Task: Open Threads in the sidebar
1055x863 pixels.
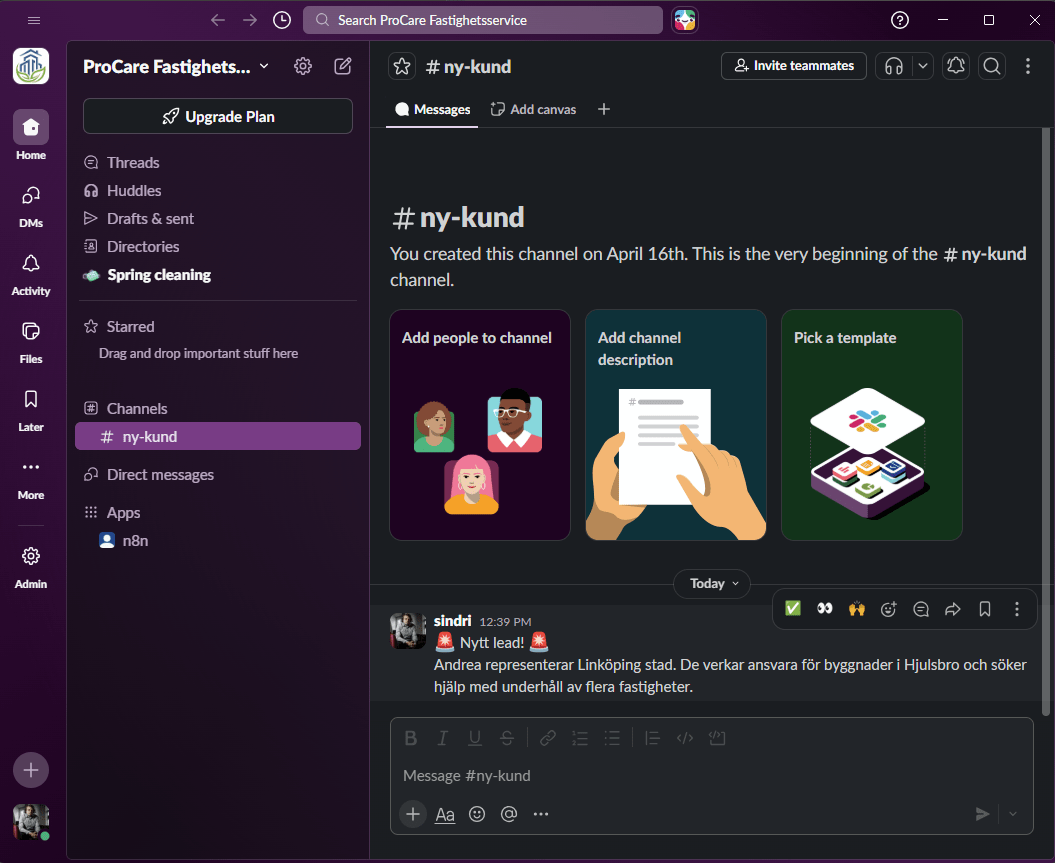Action: [218, 162]
